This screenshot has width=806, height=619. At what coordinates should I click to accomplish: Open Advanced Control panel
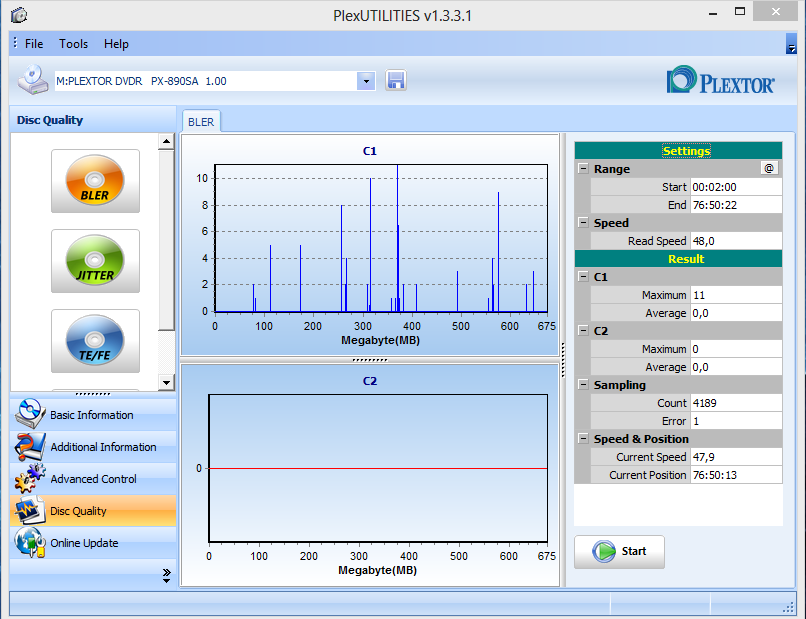point(93,479)
